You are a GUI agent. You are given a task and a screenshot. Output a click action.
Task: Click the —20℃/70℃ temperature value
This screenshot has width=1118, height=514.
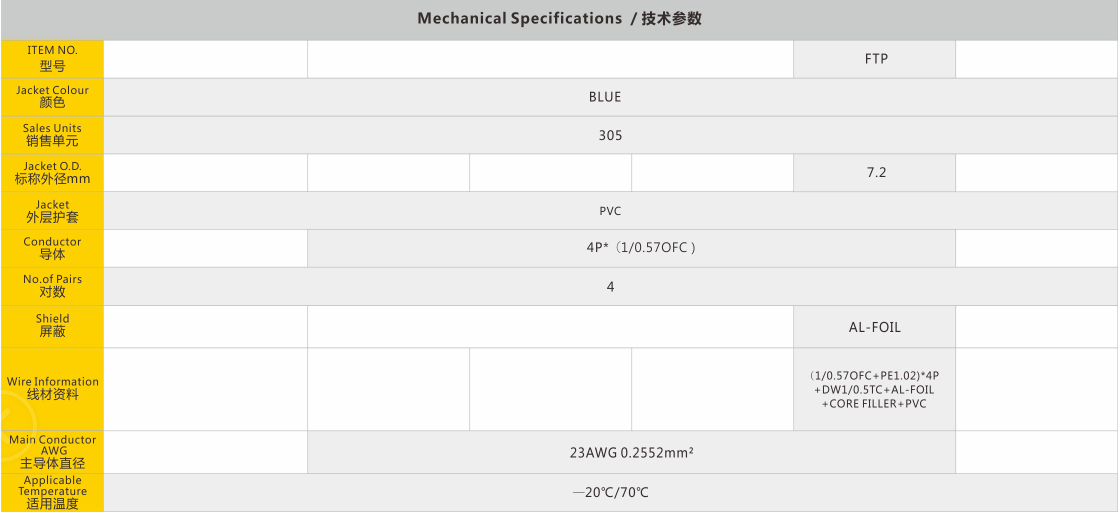click(610, 493)
